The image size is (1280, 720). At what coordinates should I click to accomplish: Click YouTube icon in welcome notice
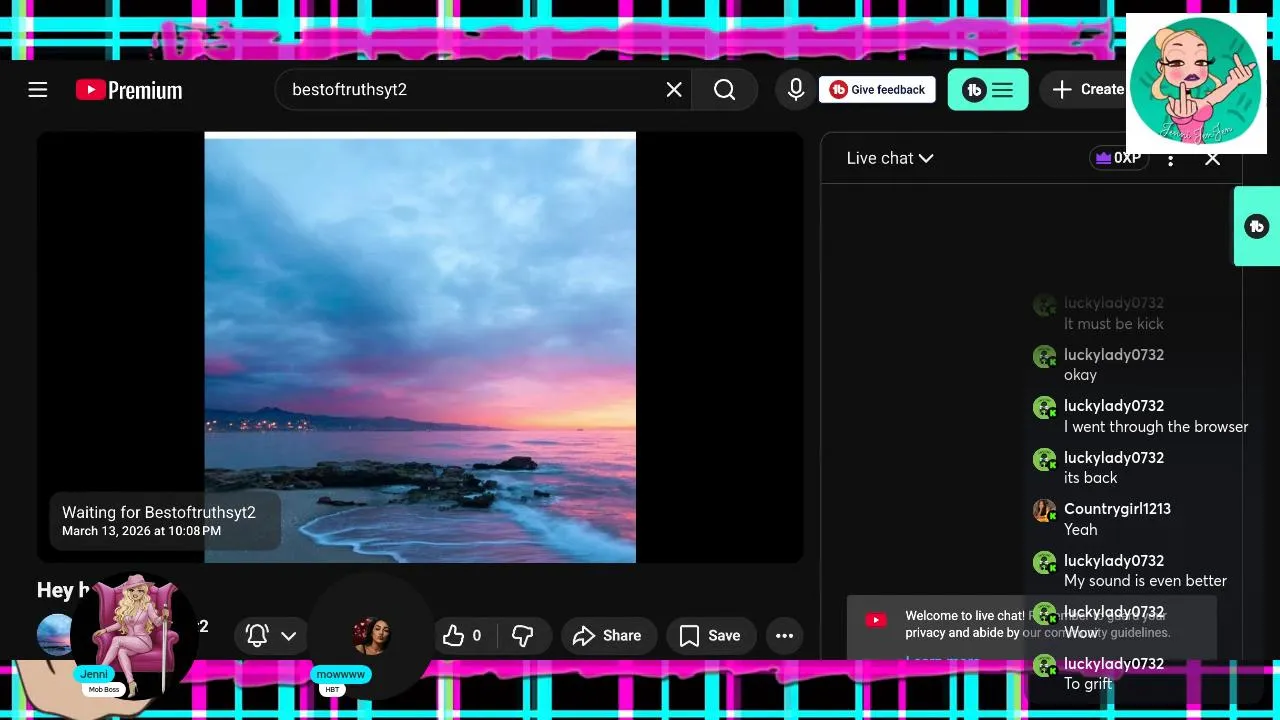[x=876, y=620]
